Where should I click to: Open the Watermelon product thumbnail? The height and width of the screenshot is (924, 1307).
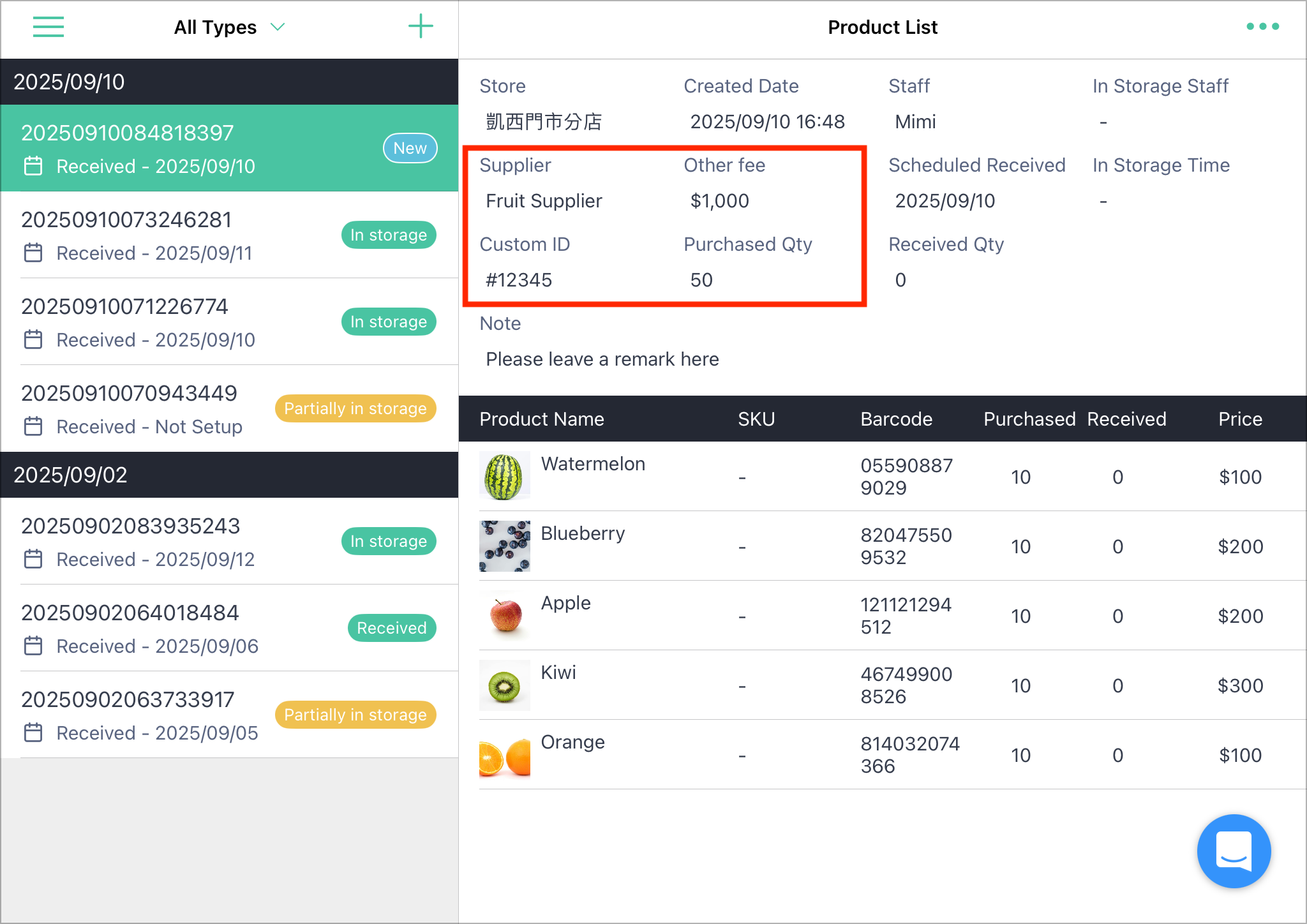coord(504,476)
